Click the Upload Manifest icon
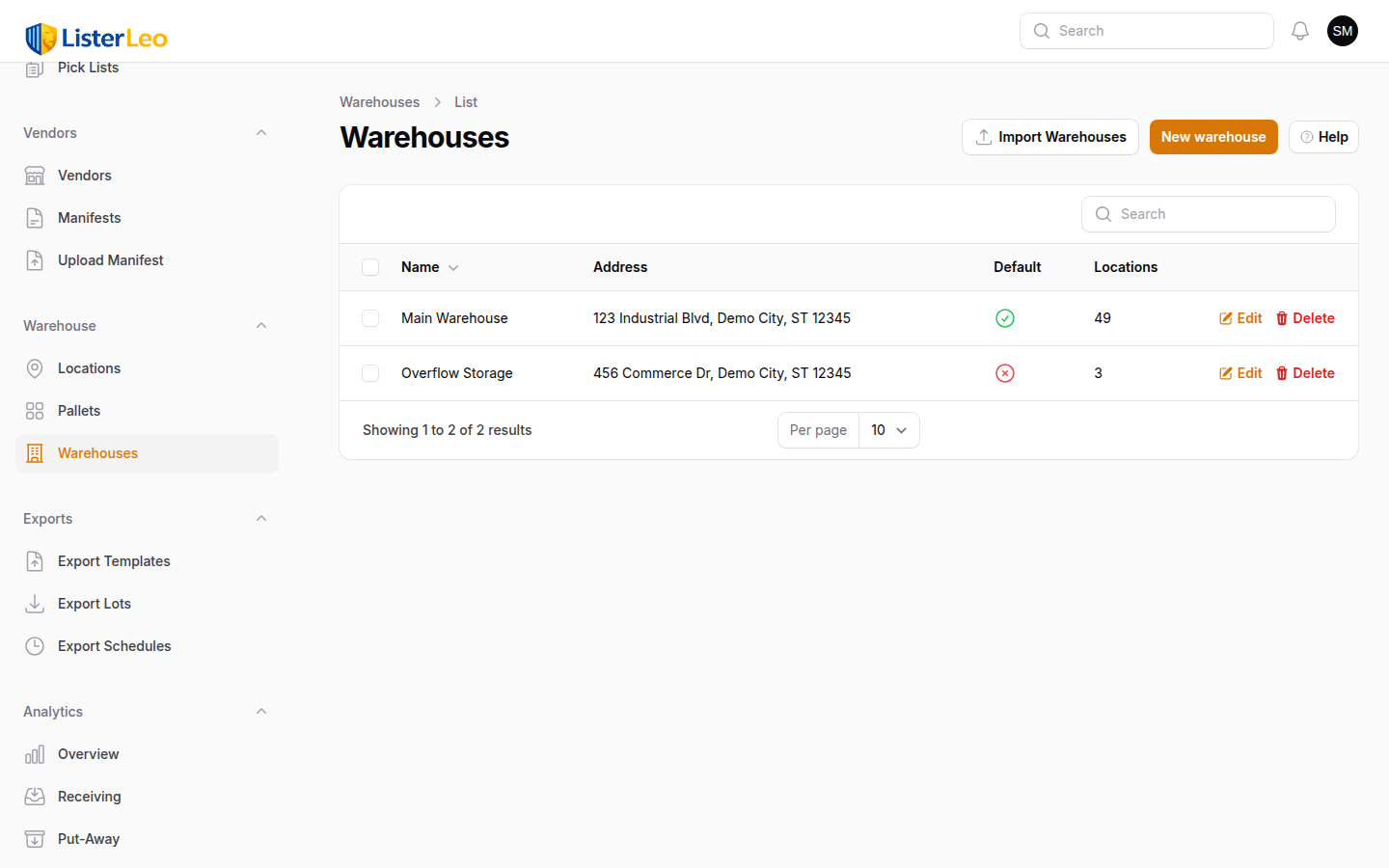The image size is (1389, 868). (35, 259)
